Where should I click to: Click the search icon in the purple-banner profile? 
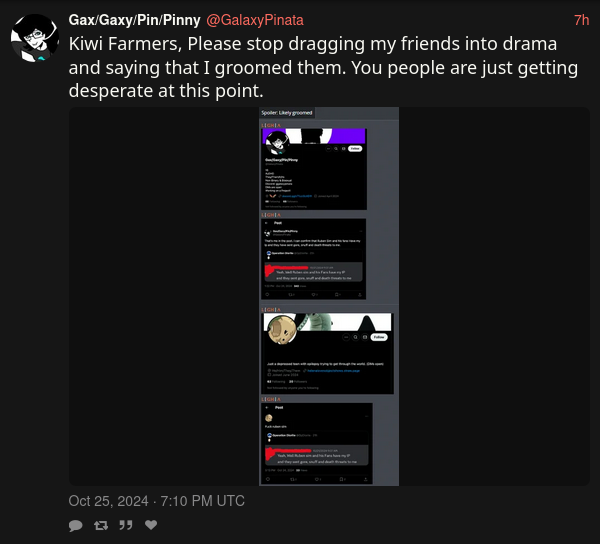(x=336, y=148)
